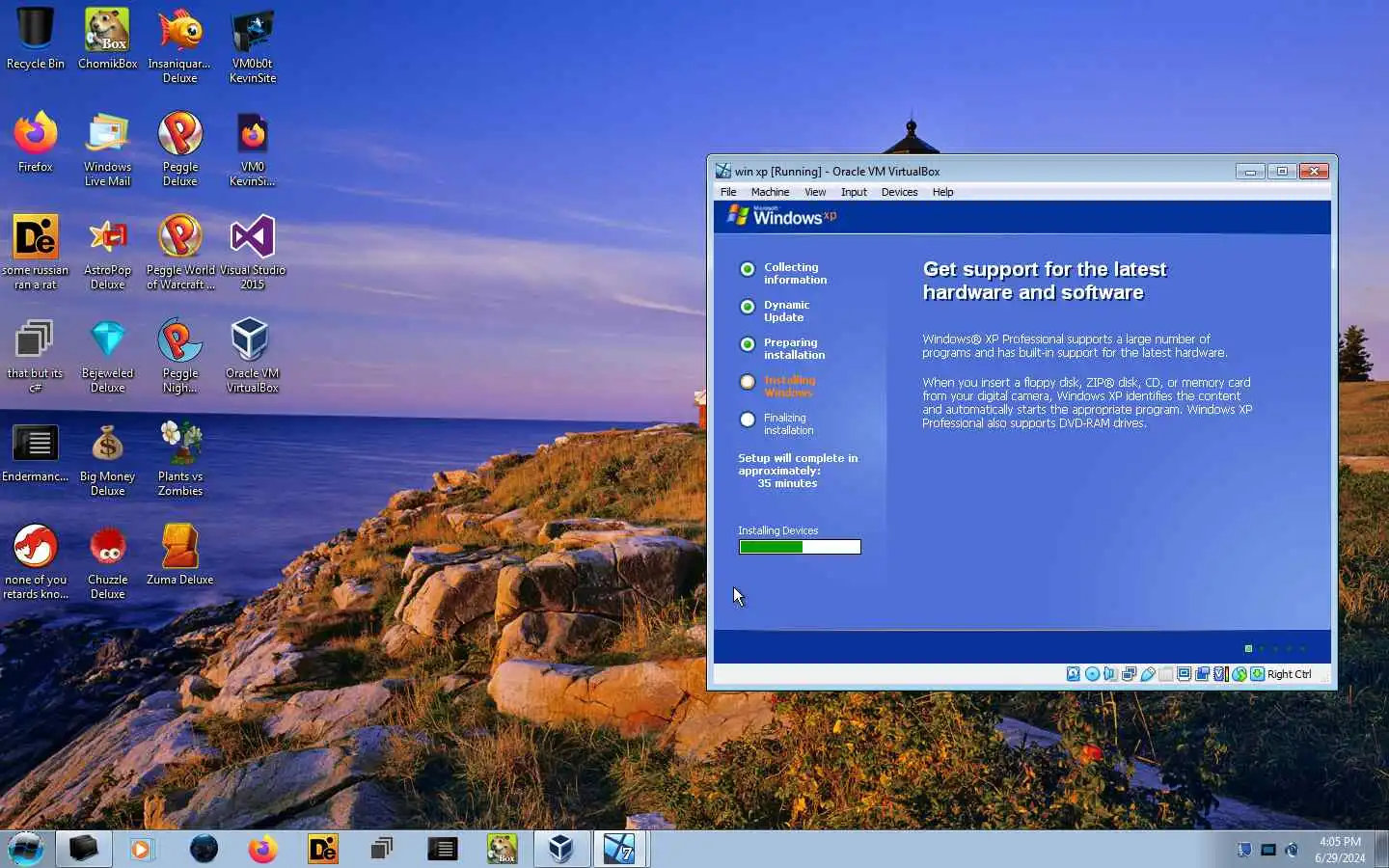Select the Plants vs Zombies desktop icon
The width and height of the screenshot is (1389, 868).
(x=180, y=458)
